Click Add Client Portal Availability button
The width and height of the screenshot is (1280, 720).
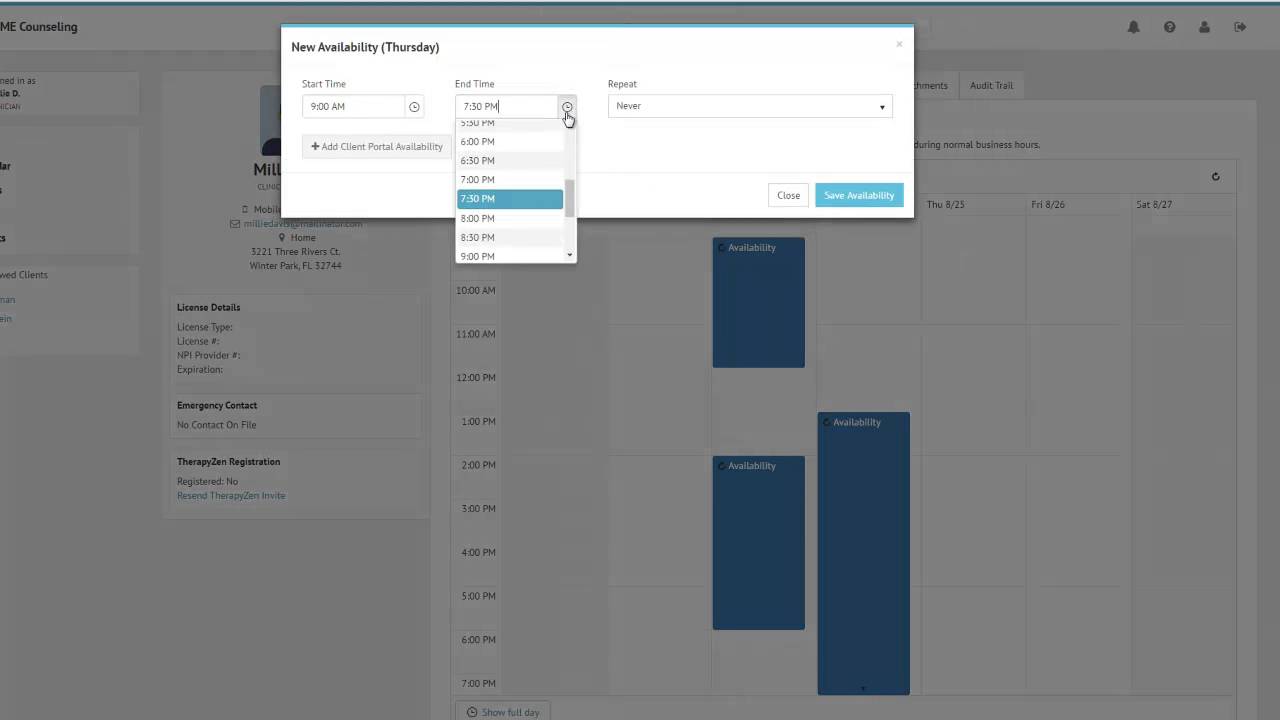coord(377,147)
